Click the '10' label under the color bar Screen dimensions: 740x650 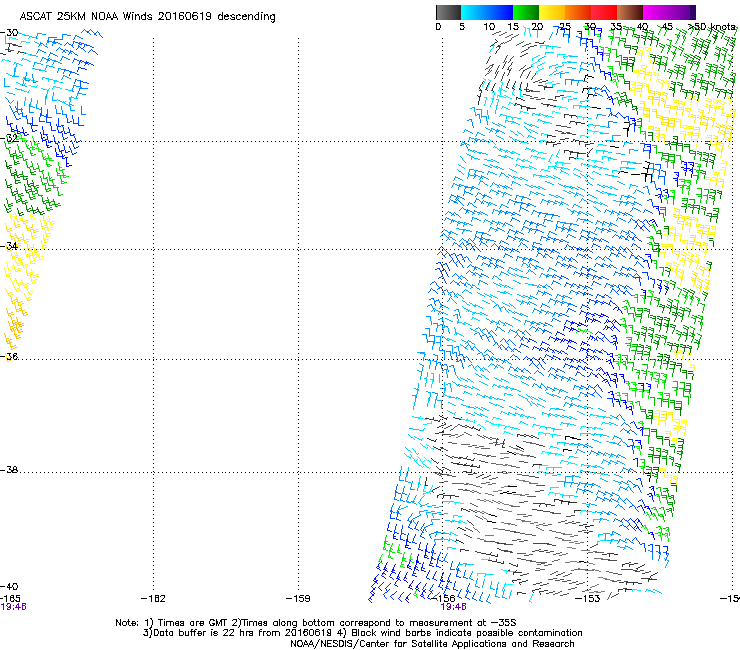[x=489, y=27]
